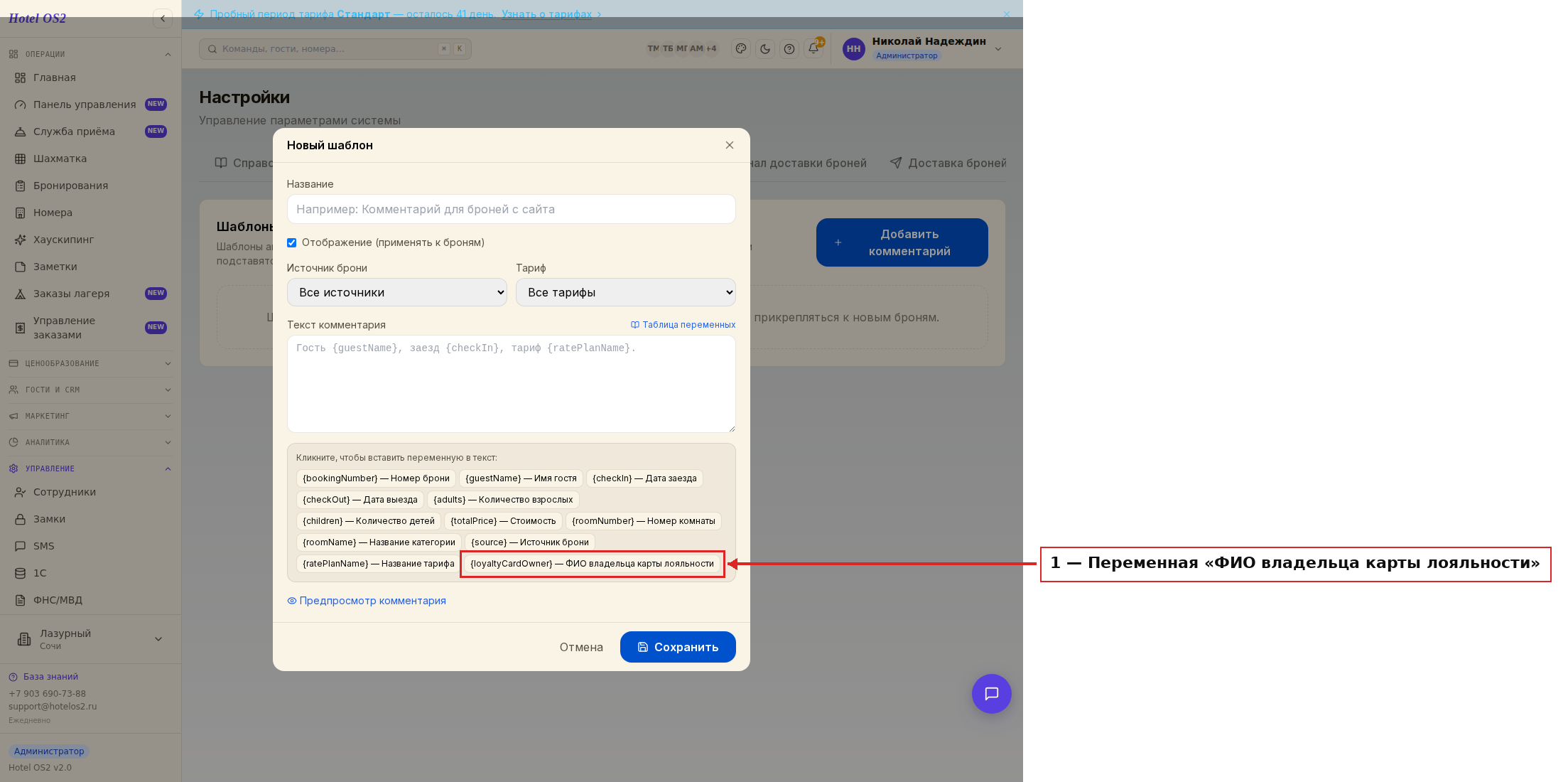
Task: Open Управление заказами sidebar item
Action: point(90,328)
